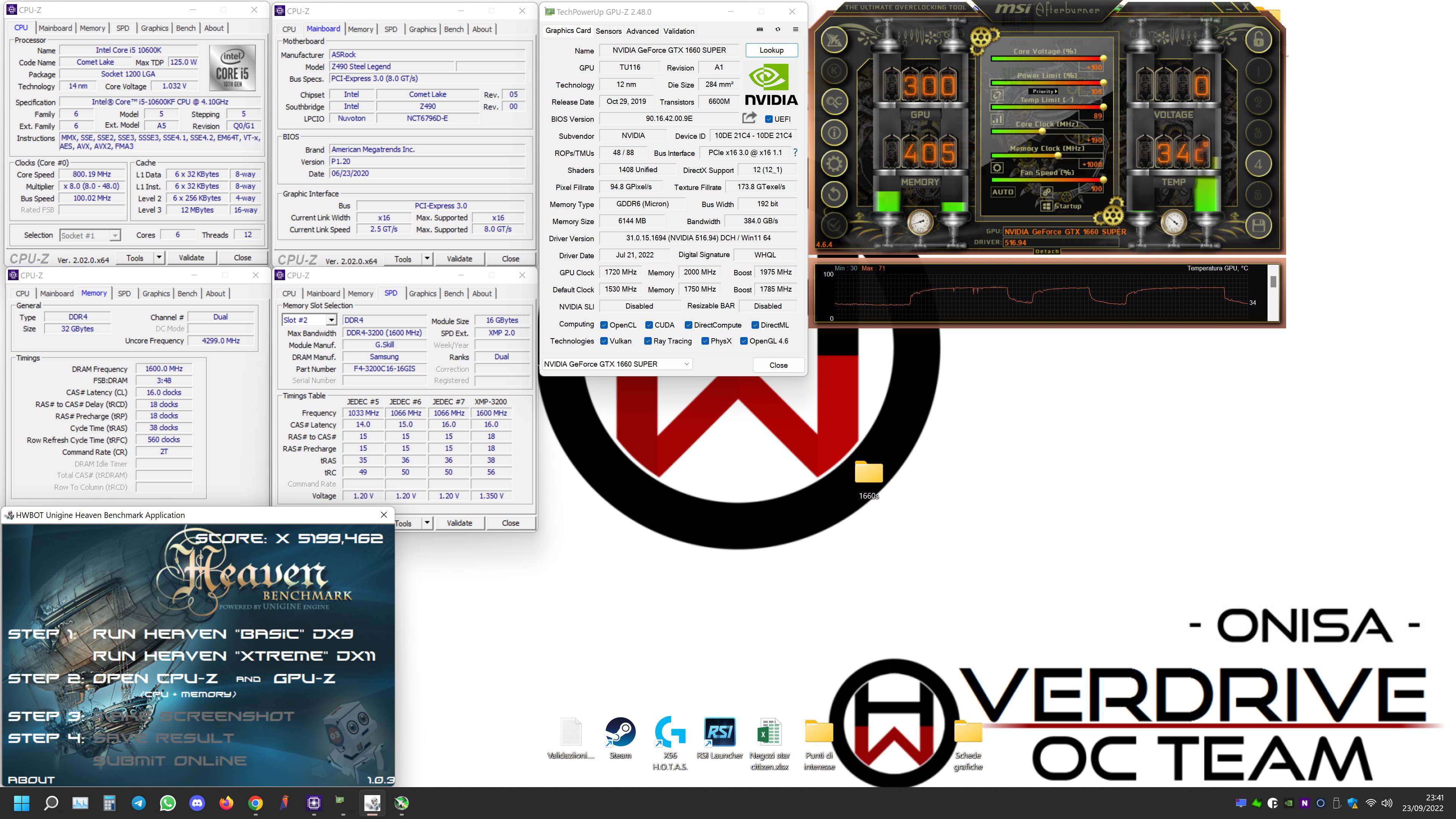
Task: Toggle the CUDA checkbox
Action: [649, 325]
